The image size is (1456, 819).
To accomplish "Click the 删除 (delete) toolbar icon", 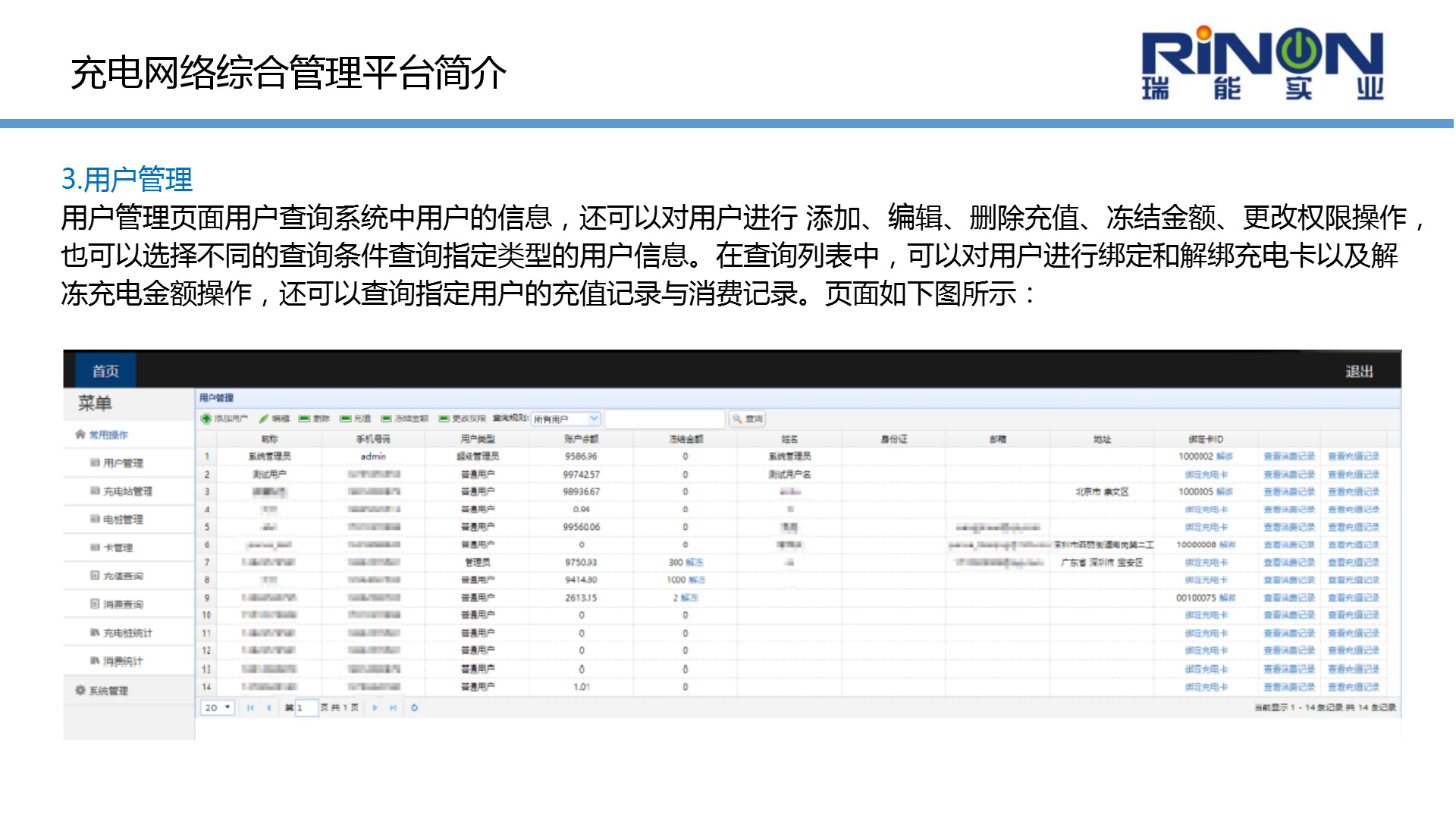I will point(304,419).
